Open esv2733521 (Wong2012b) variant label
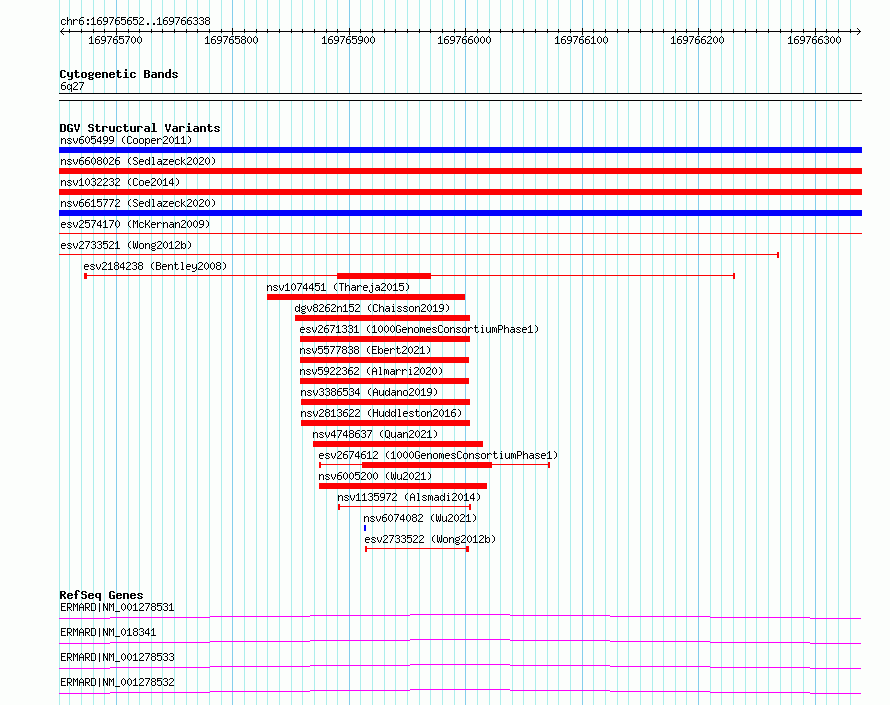This screenshot has height=705, width=890. click(x=126, y=245)
